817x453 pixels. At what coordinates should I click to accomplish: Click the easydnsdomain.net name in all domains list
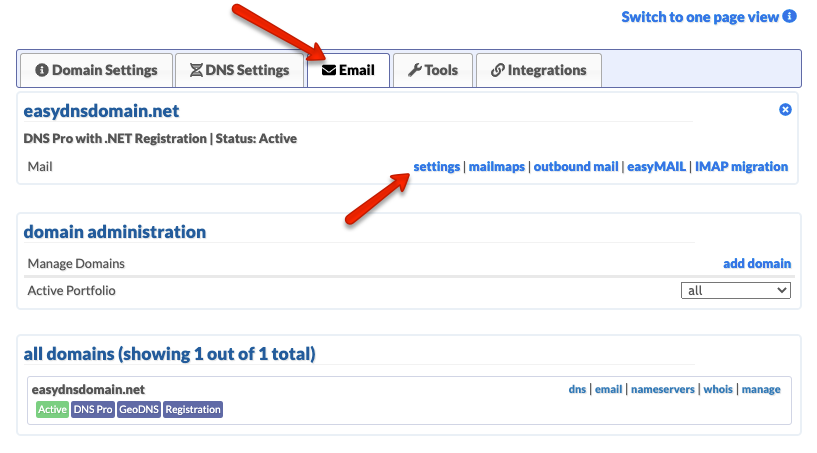pos(88,390)
